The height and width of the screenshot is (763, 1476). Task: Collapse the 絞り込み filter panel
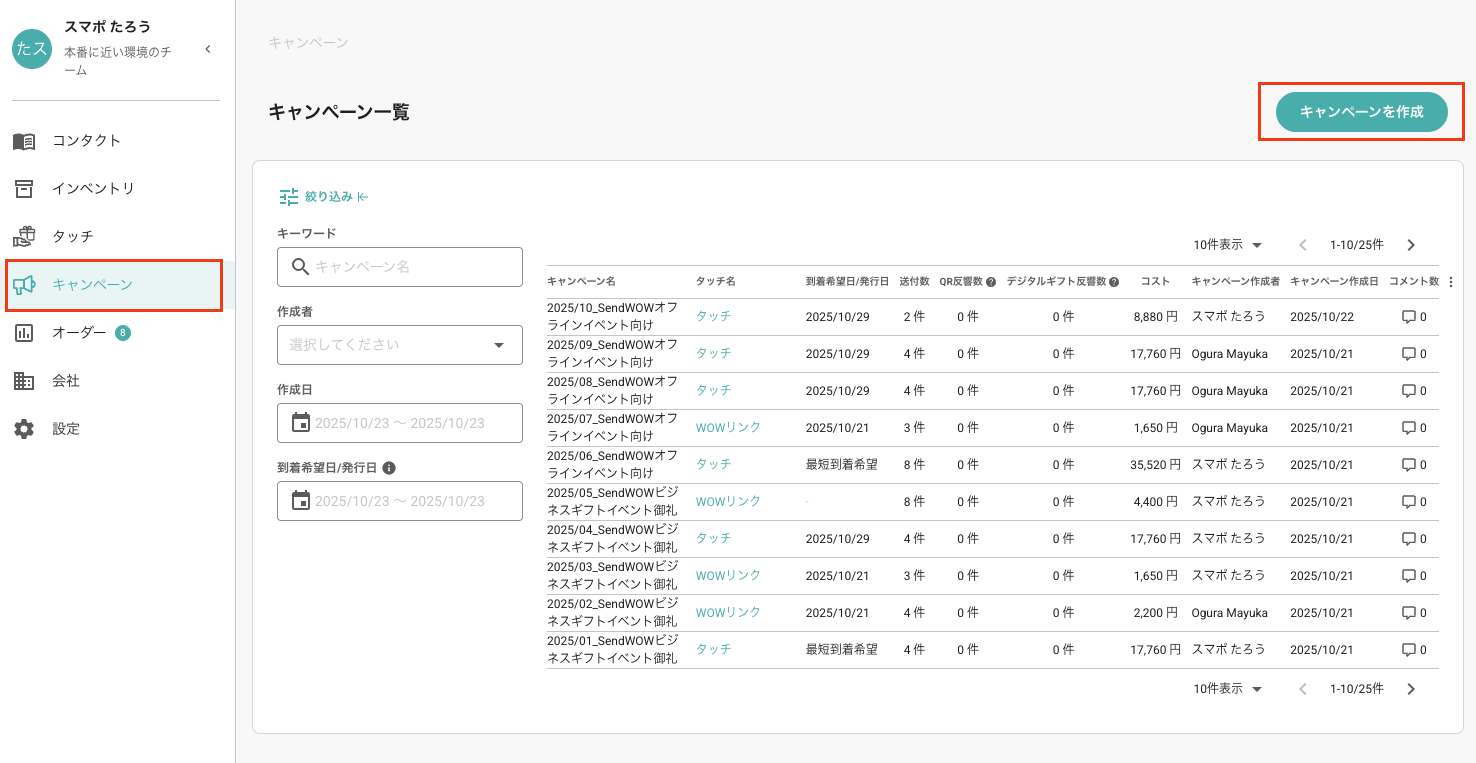(x=363, y=197)
